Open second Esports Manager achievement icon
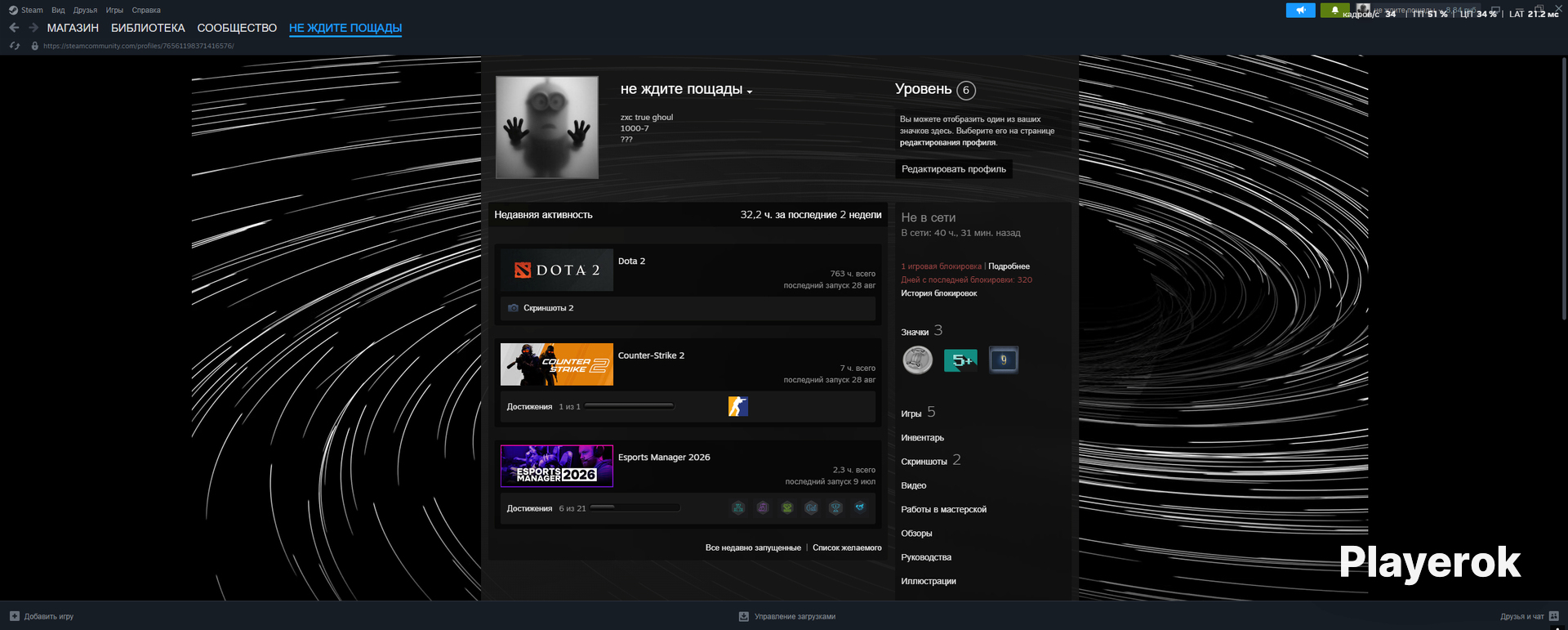 [x=763, y=507]
